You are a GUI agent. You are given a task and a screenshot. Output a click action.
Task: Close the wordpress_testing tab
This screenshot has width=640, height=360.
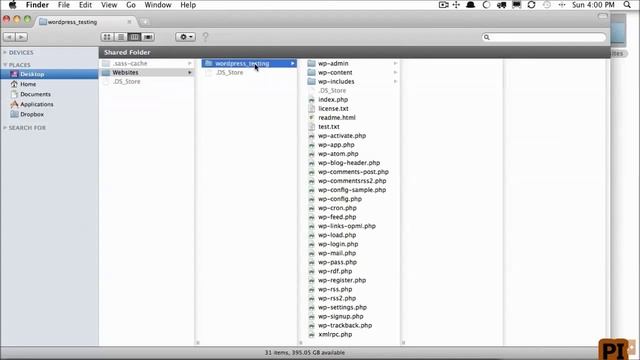tap(129, 22)
